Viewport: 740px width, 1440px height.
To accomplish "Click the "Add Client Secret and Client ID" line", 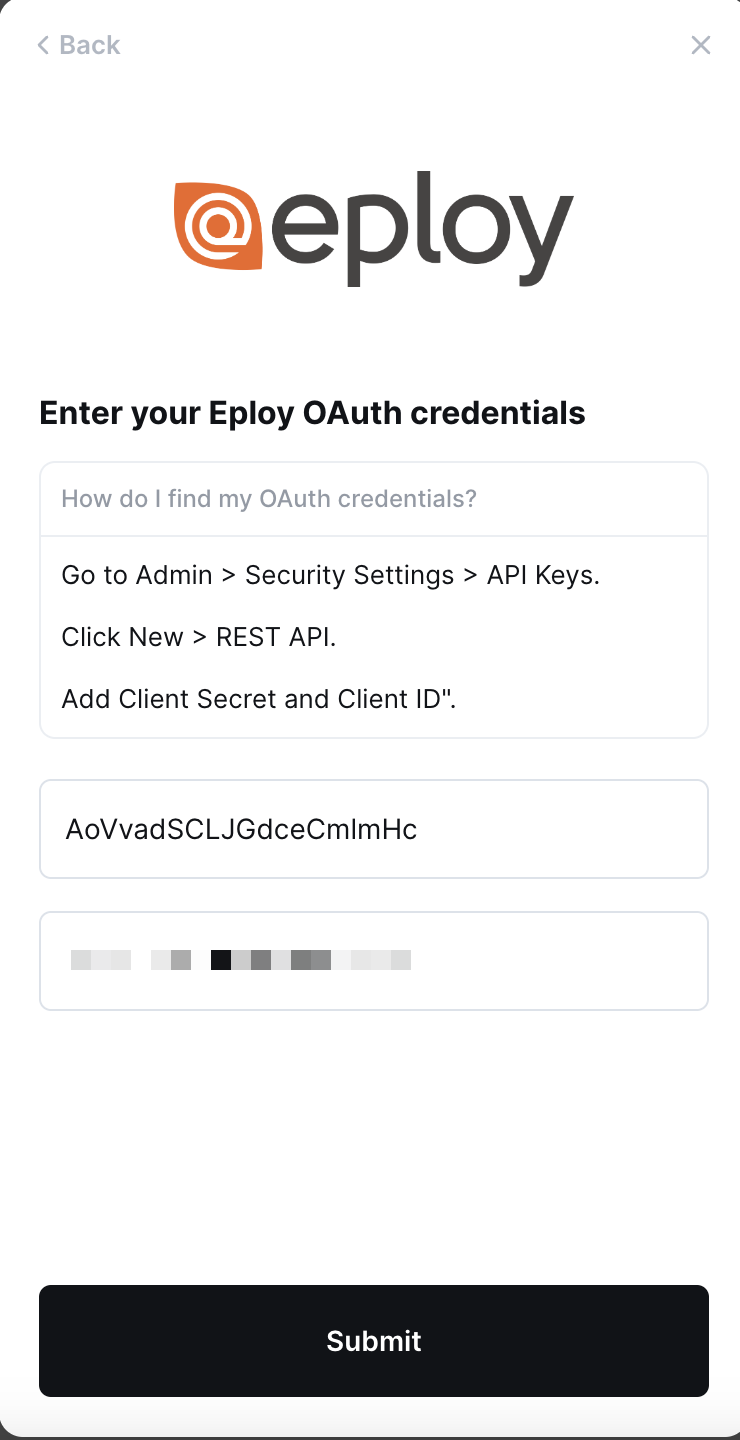I will click(x=258, y=699).
